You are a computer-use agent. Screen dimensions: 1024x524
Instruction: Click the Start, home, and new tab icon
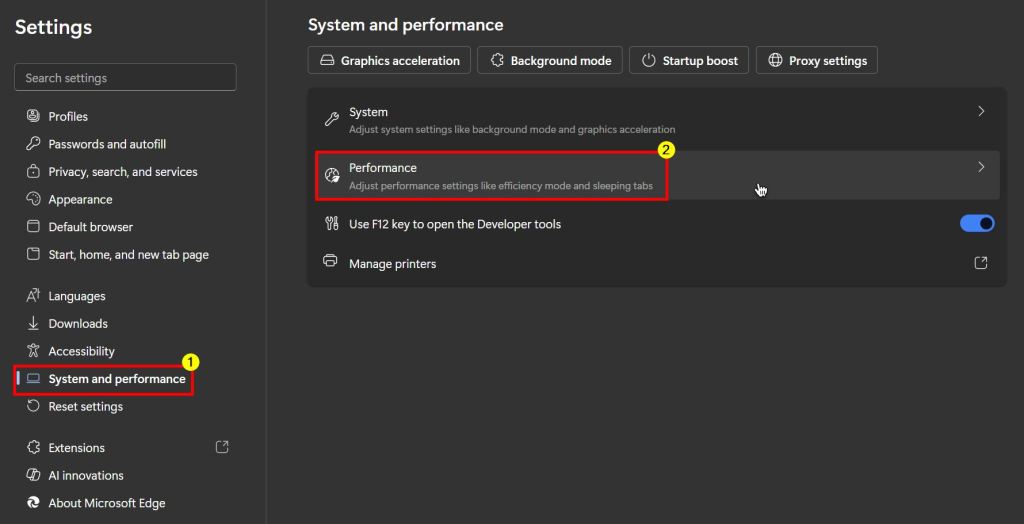click(x=33, y=254)
